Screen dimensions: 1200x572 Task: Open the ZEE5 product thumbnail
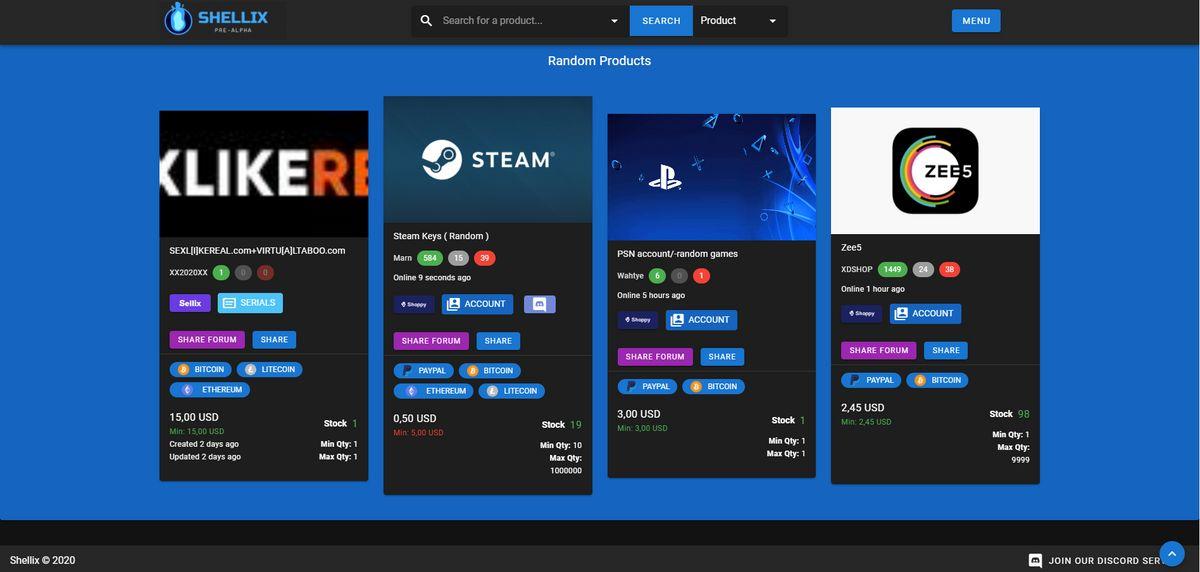tap(935, 171)
